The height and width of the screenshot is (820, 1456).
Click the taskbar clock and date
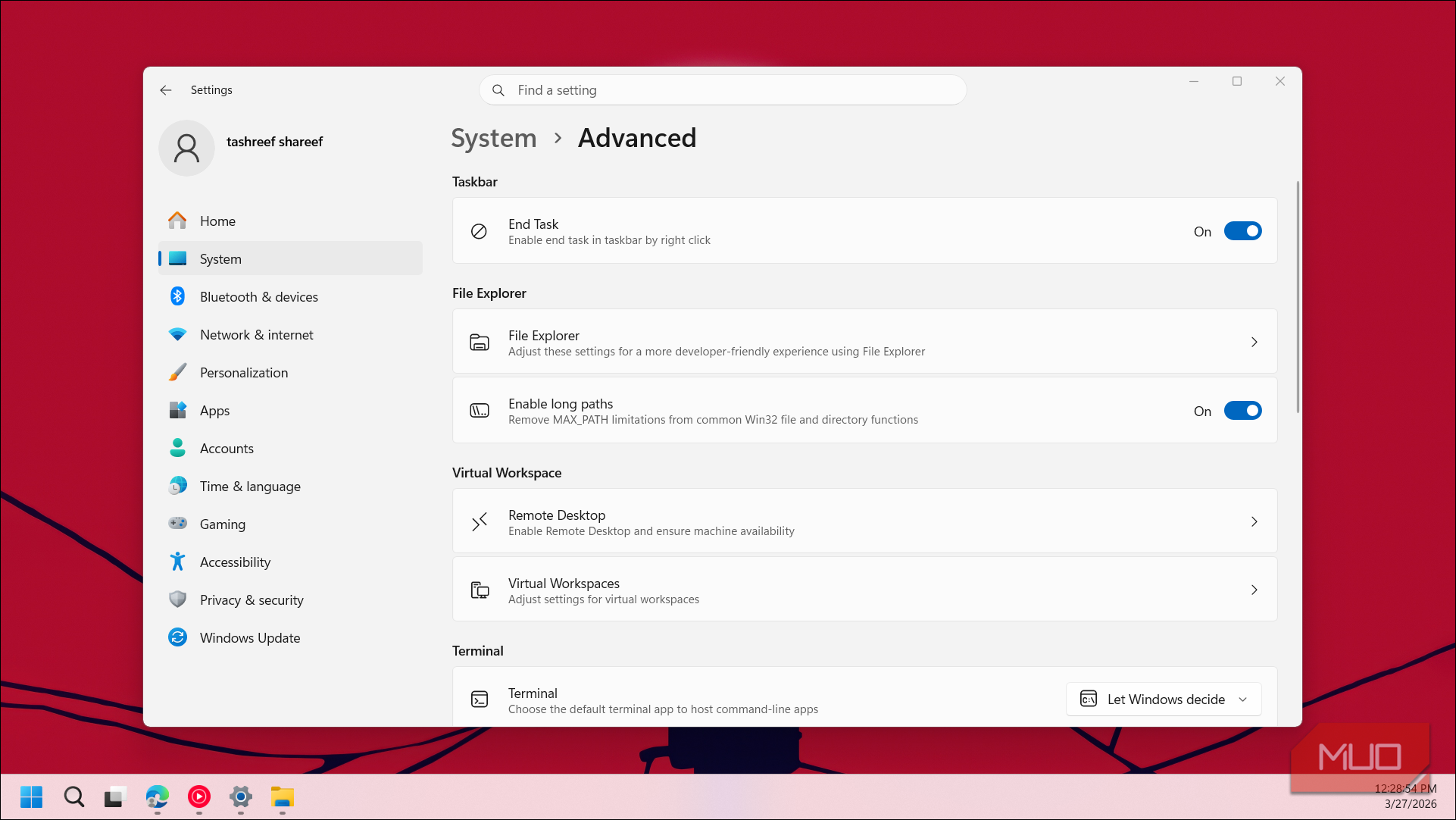point(1406,797)
